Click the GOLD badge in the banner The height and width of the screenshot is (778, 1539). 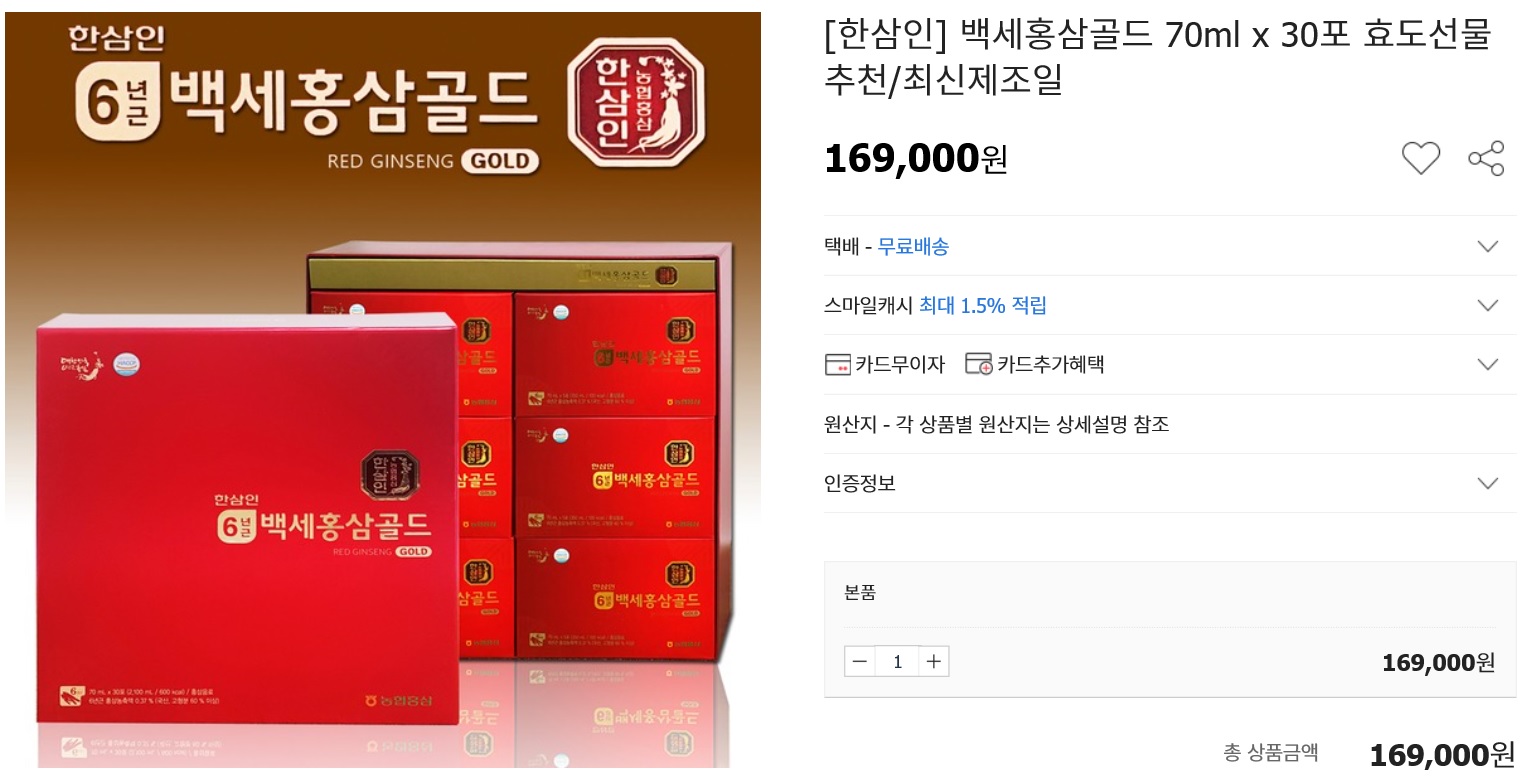point(501,162)
